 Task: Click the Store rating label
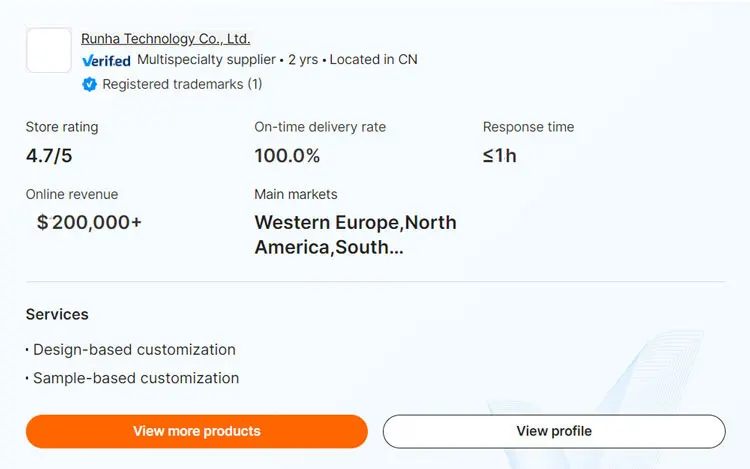[62, 127]
